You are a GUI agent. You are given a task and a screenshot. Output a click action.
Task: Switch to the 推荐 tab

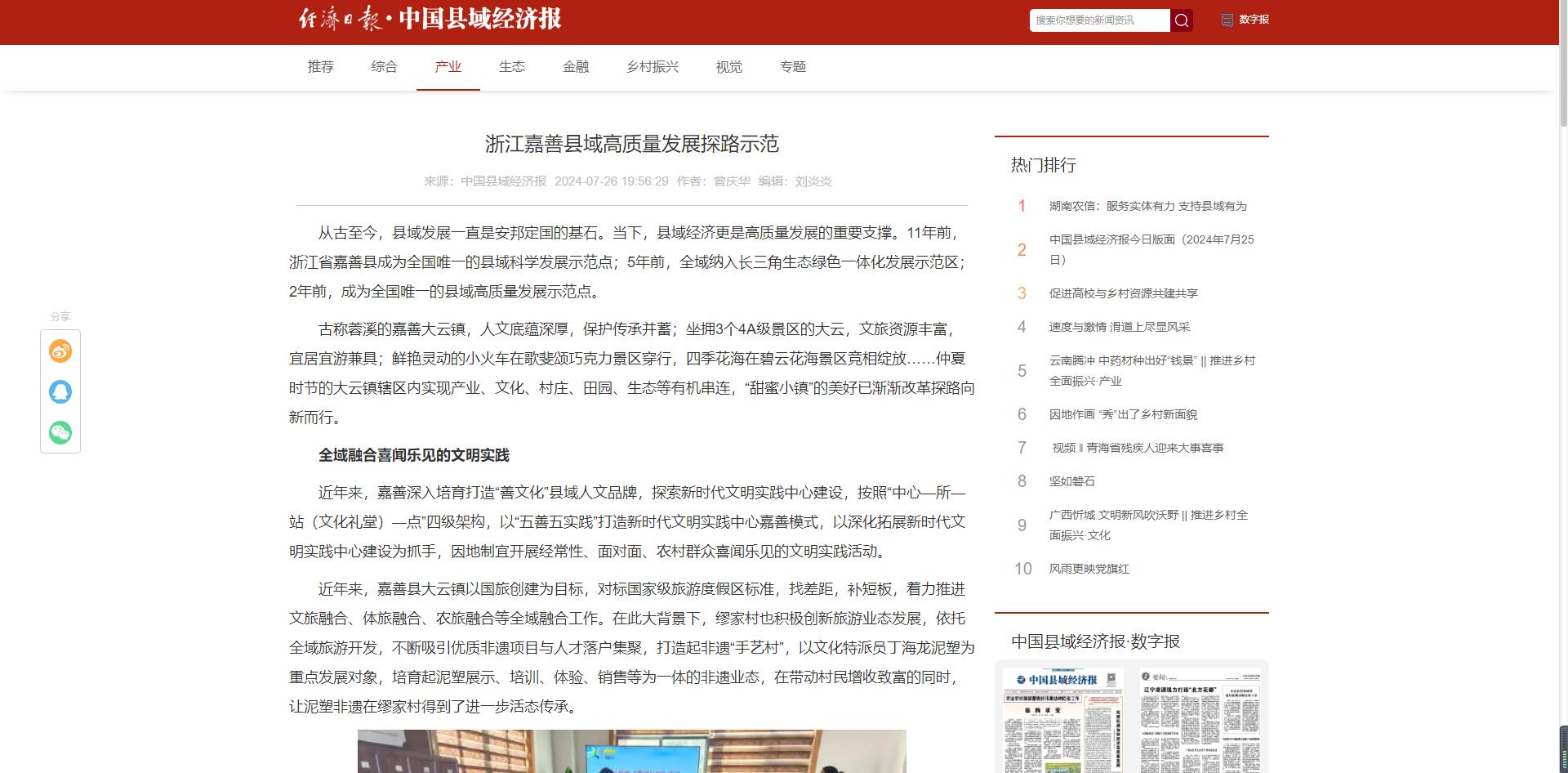coord(320,67)
